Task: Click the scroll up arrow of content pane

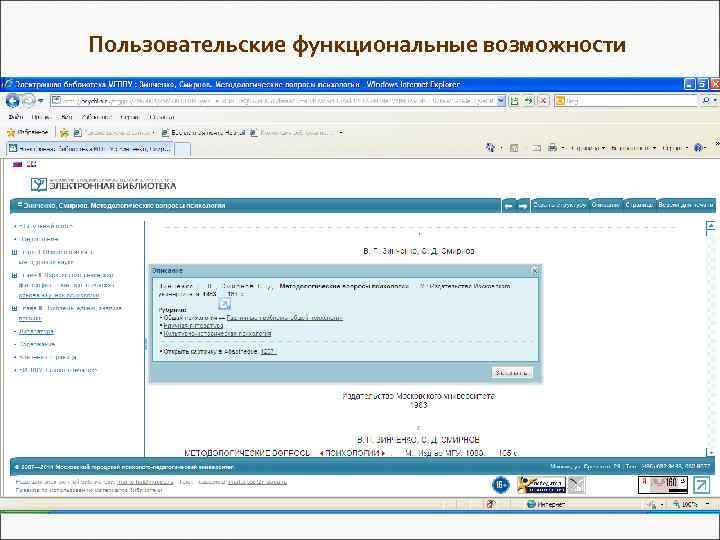Action: click(710, 225)
